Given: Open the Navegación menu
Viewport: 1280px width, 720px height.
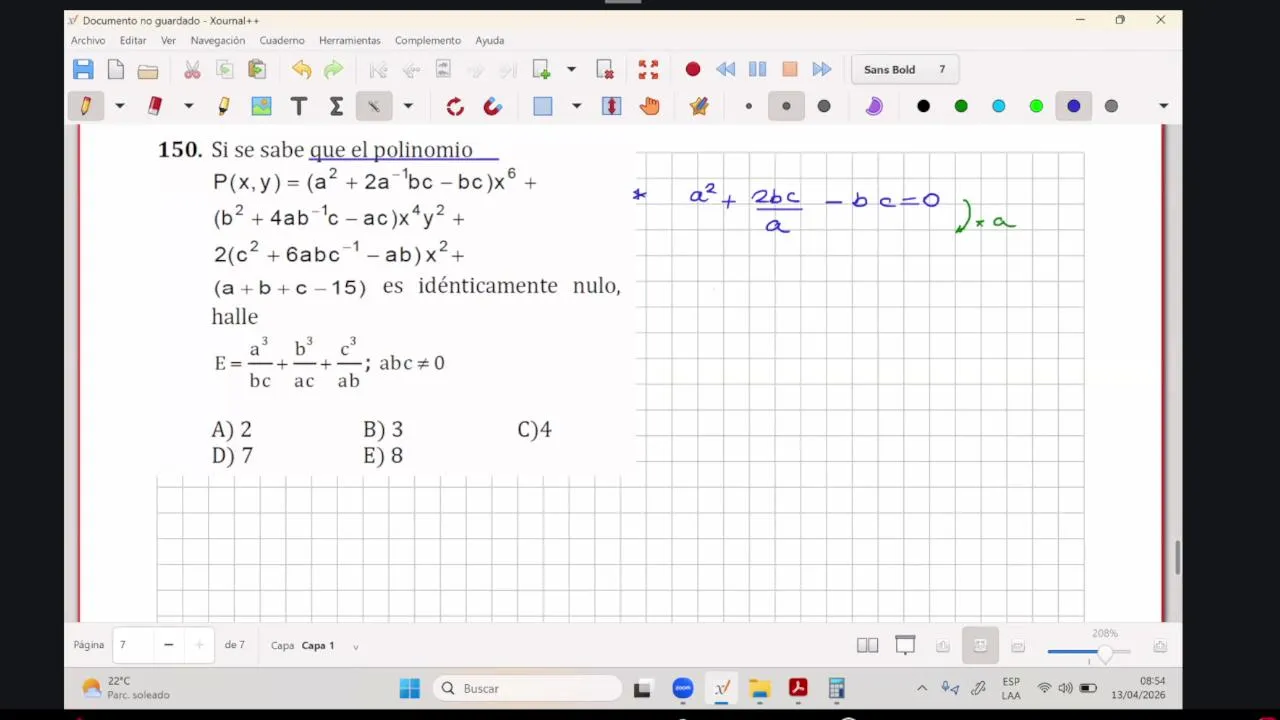Looking at the screenshot, I should [218, 40].
